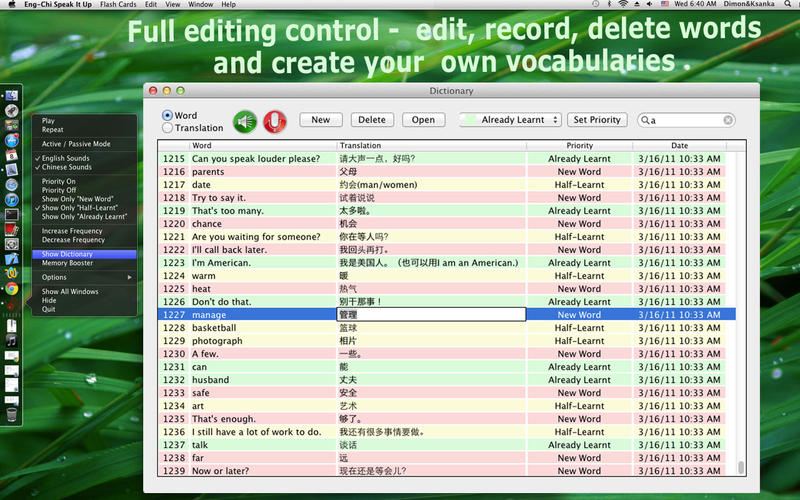The width and height of the screenshot is (800, 500).
Task: Click into the Dictionary search field
Action: point(686,120)
